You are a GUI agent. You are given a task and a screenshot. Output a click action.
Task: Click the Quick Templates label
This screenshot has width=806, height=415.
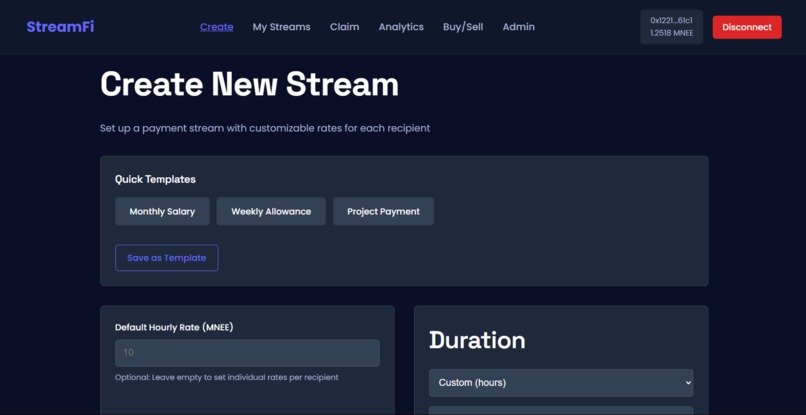[x=155, y=179]
